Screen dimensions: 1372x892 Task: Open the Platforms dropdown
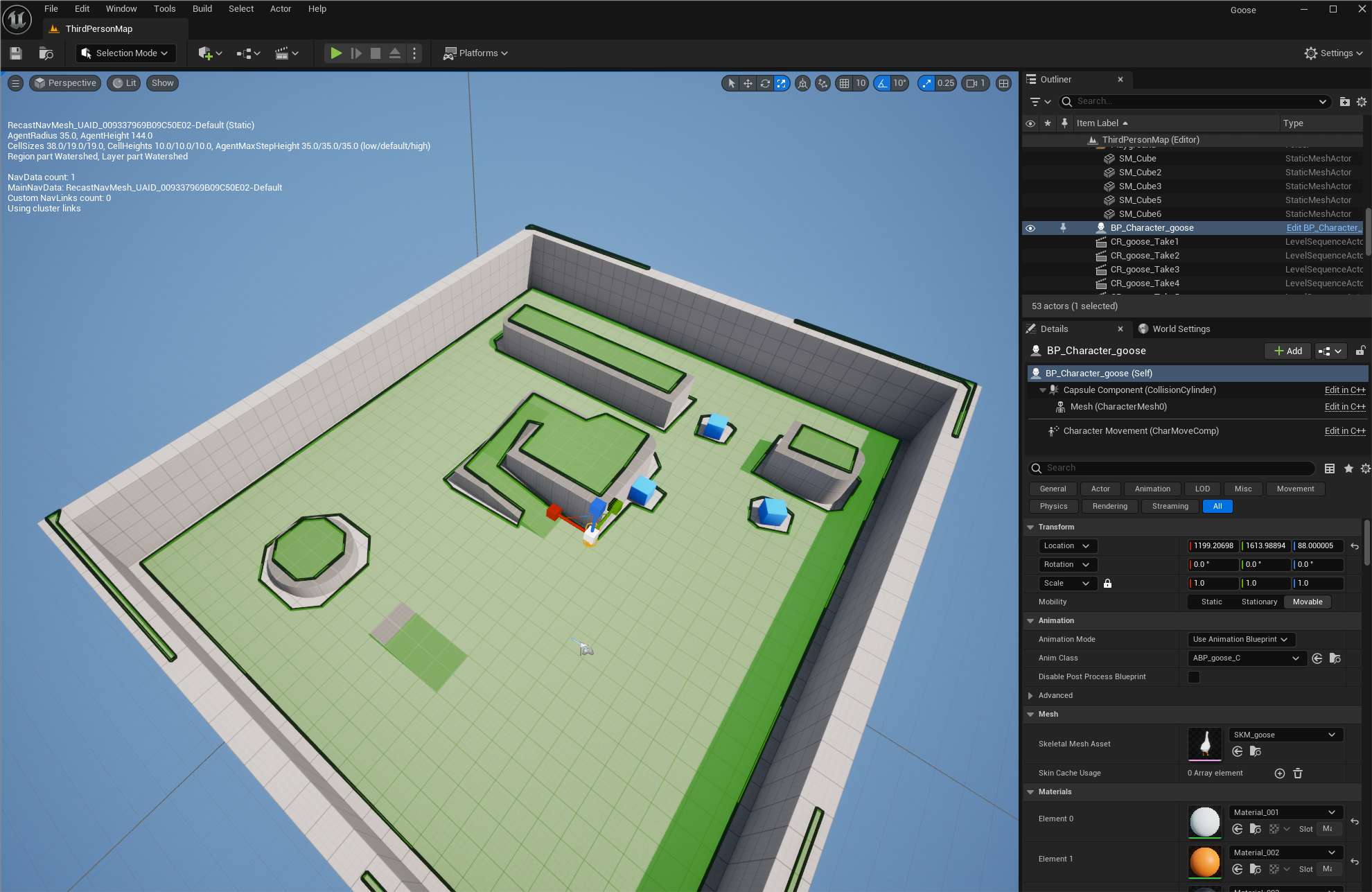click(476, 53)
